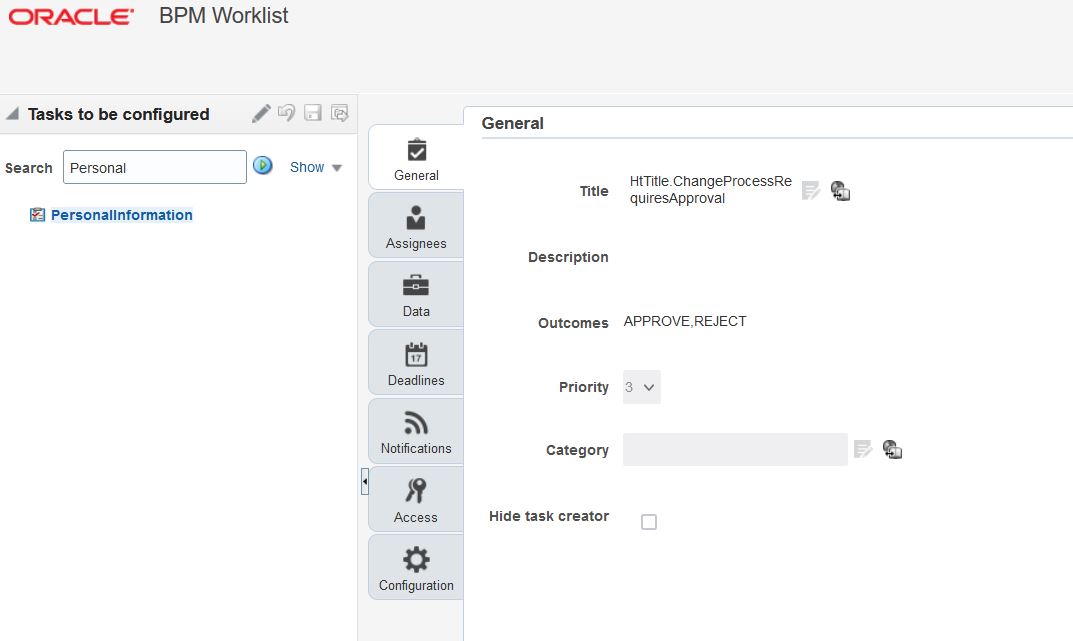1073x641 pixels.
Task: Click the revert changes icon
Action: (x=287, y=113)
